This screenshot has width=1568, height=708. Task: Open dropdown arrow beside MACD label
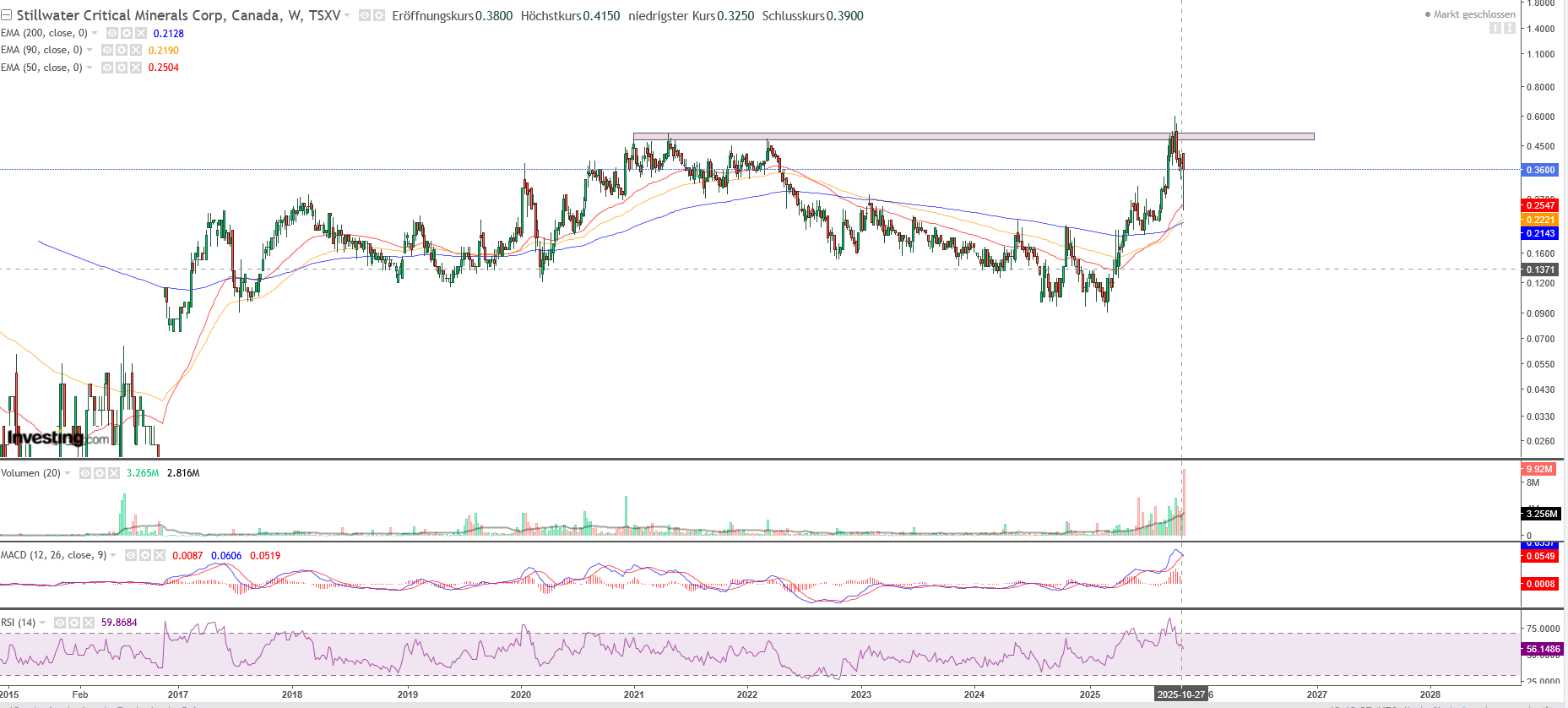113,555
